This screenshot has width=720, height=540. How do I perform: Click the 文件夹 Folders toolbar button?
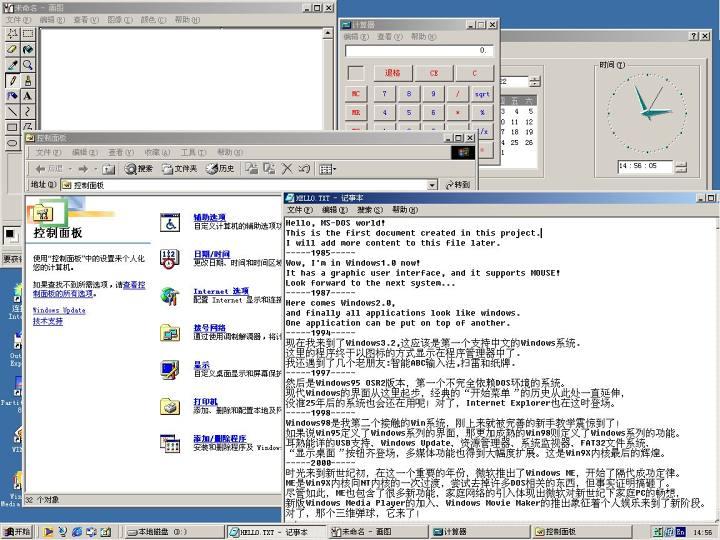tap(179, 169)
